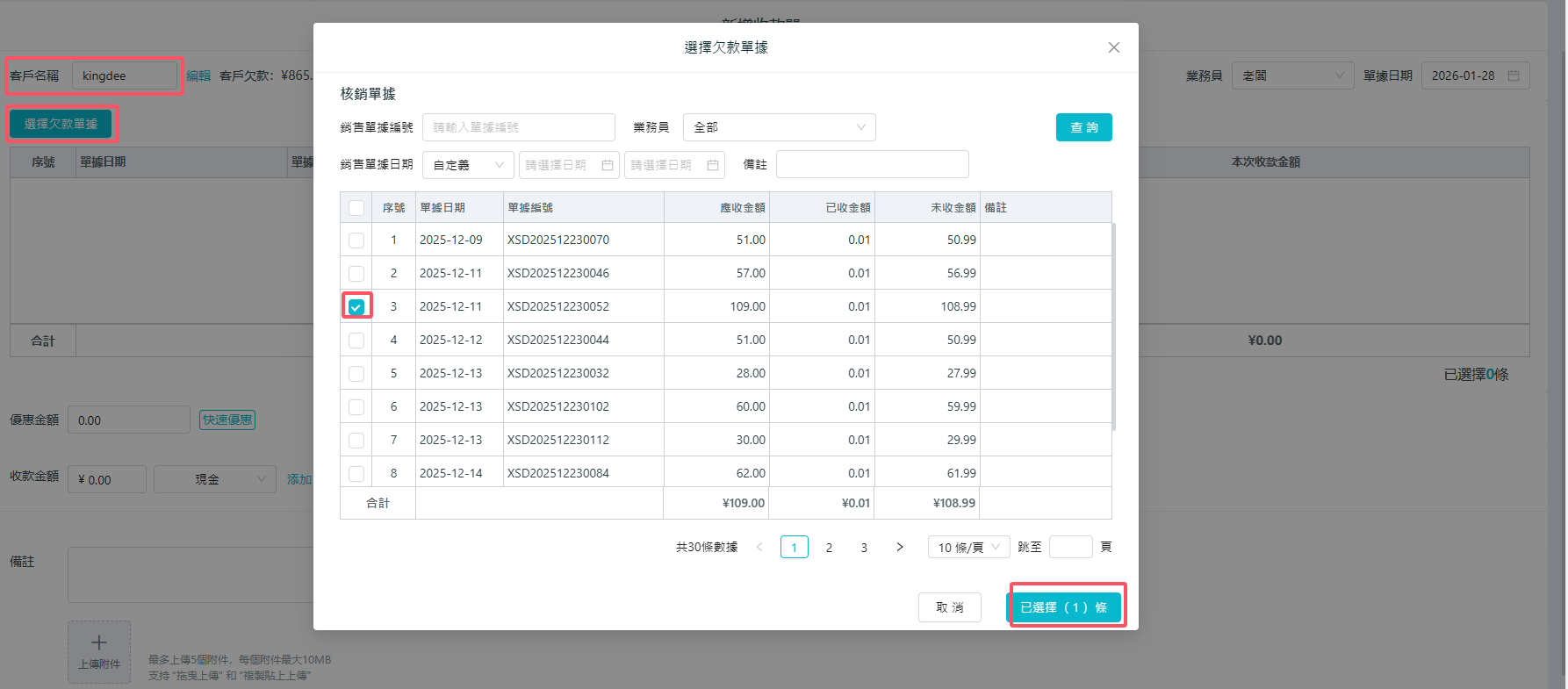Go to page 2 of results

coord(829,547)
